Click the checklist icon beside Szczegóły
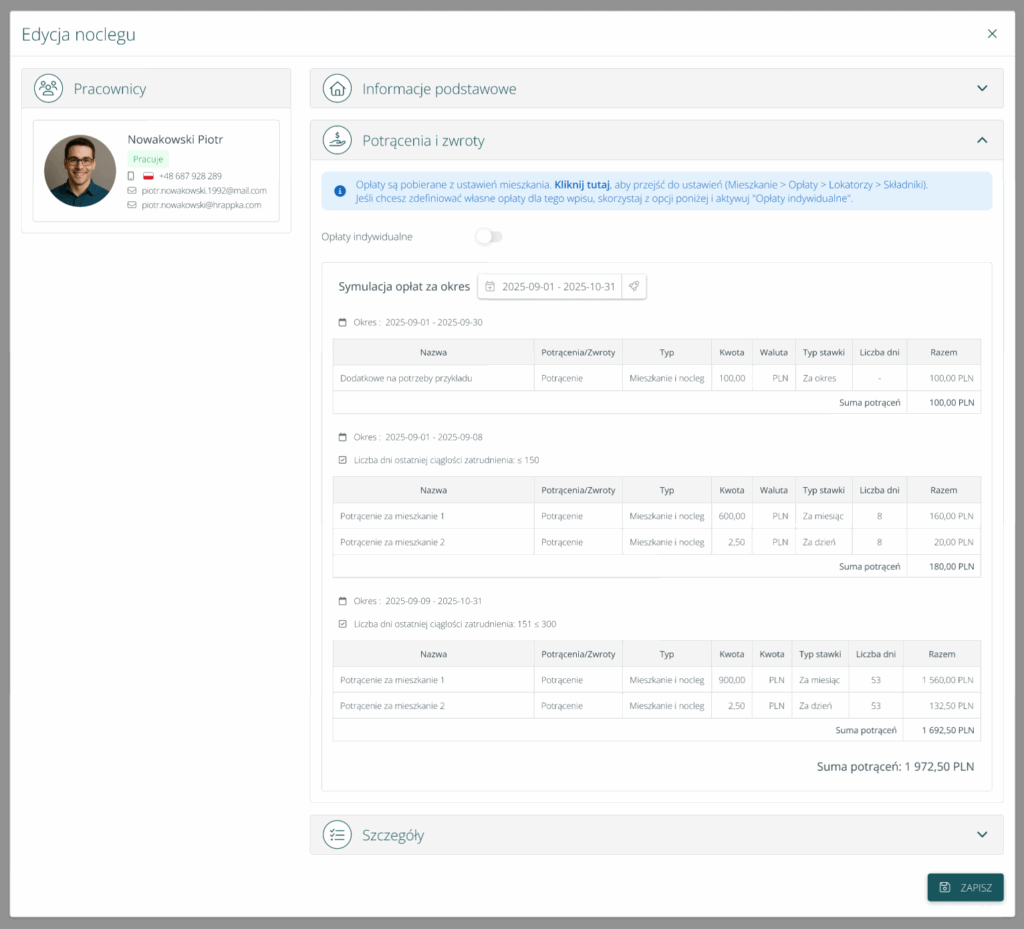Image resolution: width=1024 pixels, height=929 pixels. coord(338,835)
